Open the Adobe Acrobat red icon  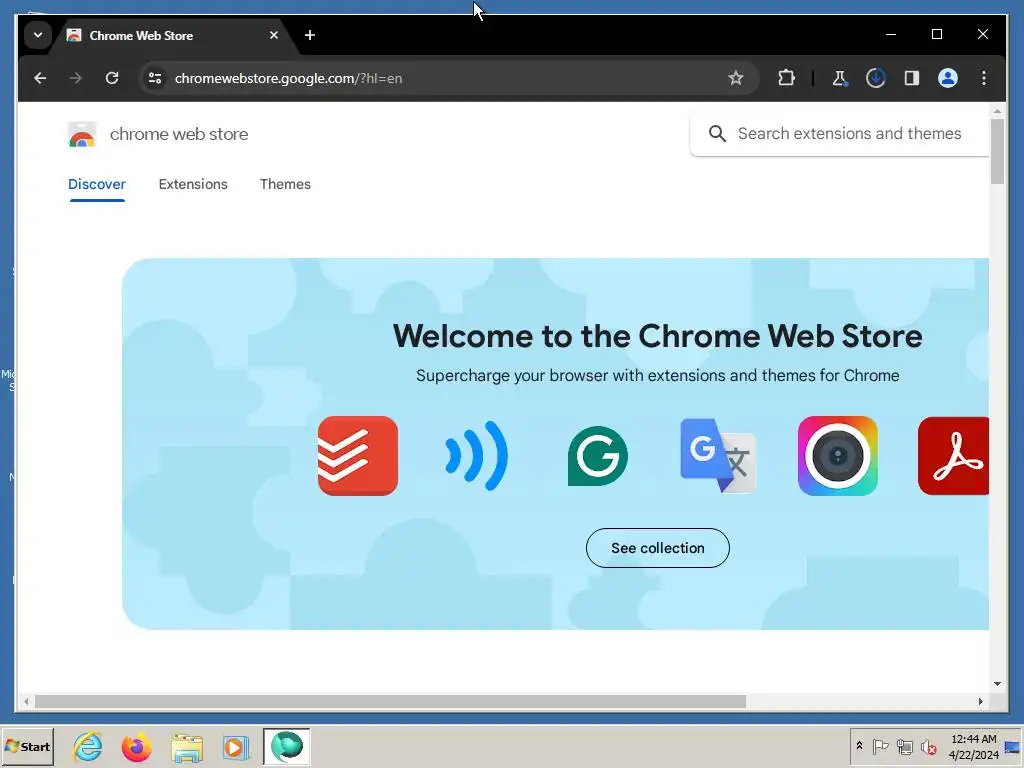click(x=953, y=456)
